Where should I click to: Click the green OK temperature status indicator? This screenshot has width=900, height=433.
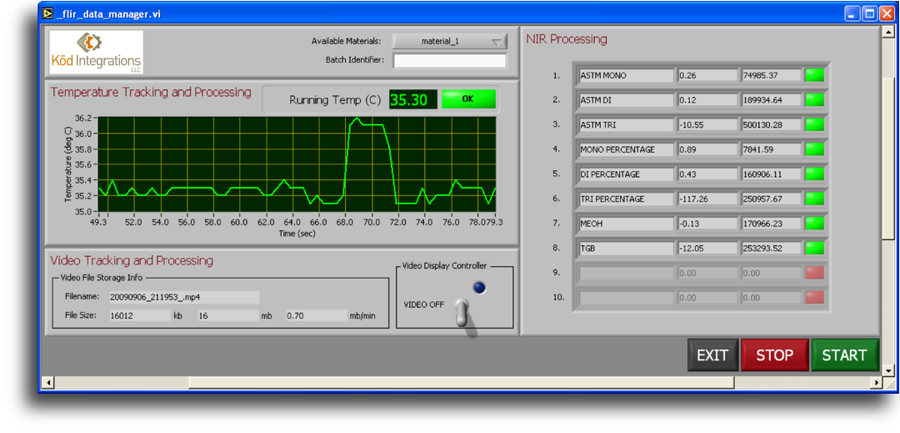pyautogui.click(x=468, y=100)
